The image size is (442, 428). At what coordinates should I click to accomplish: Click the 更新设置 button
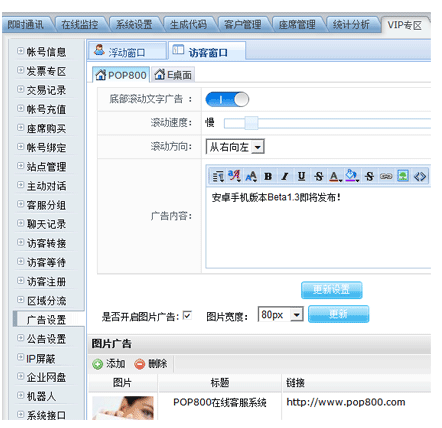point(332,290)
